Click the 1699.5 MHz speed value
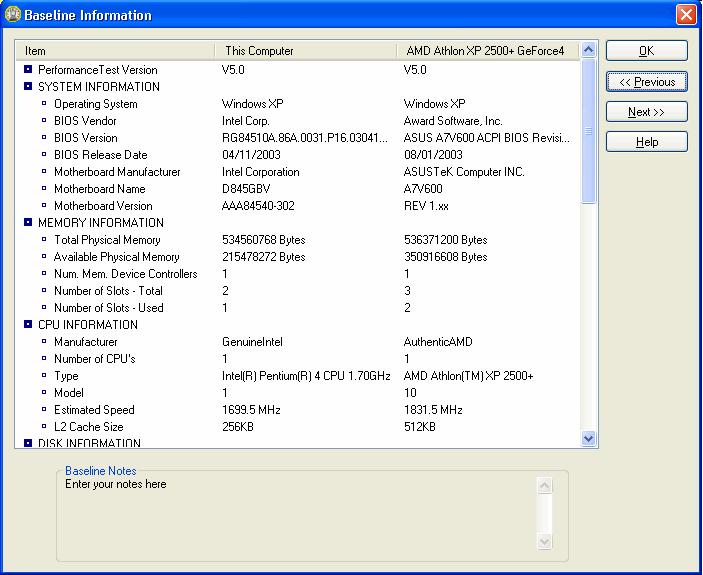Viewport: 703px width, 575px height. tap(251, 410)
